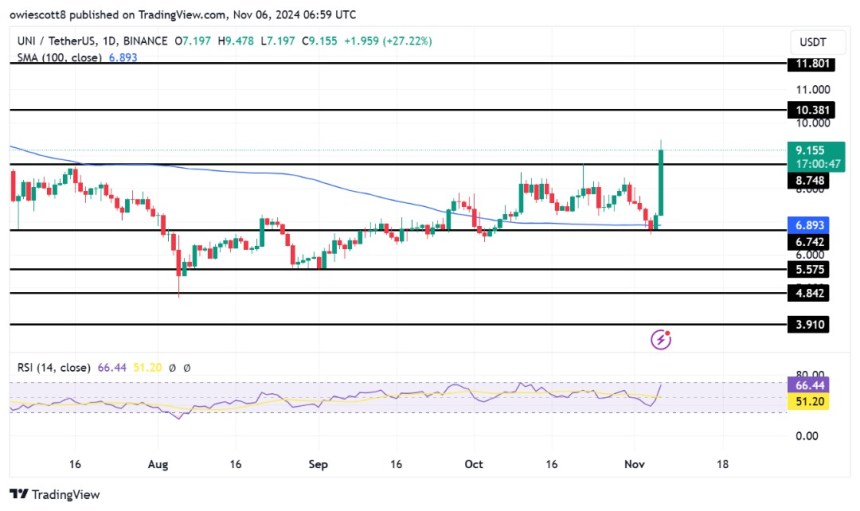Open the USDT currency selector

pyautogui.click(x=812, y=42)
